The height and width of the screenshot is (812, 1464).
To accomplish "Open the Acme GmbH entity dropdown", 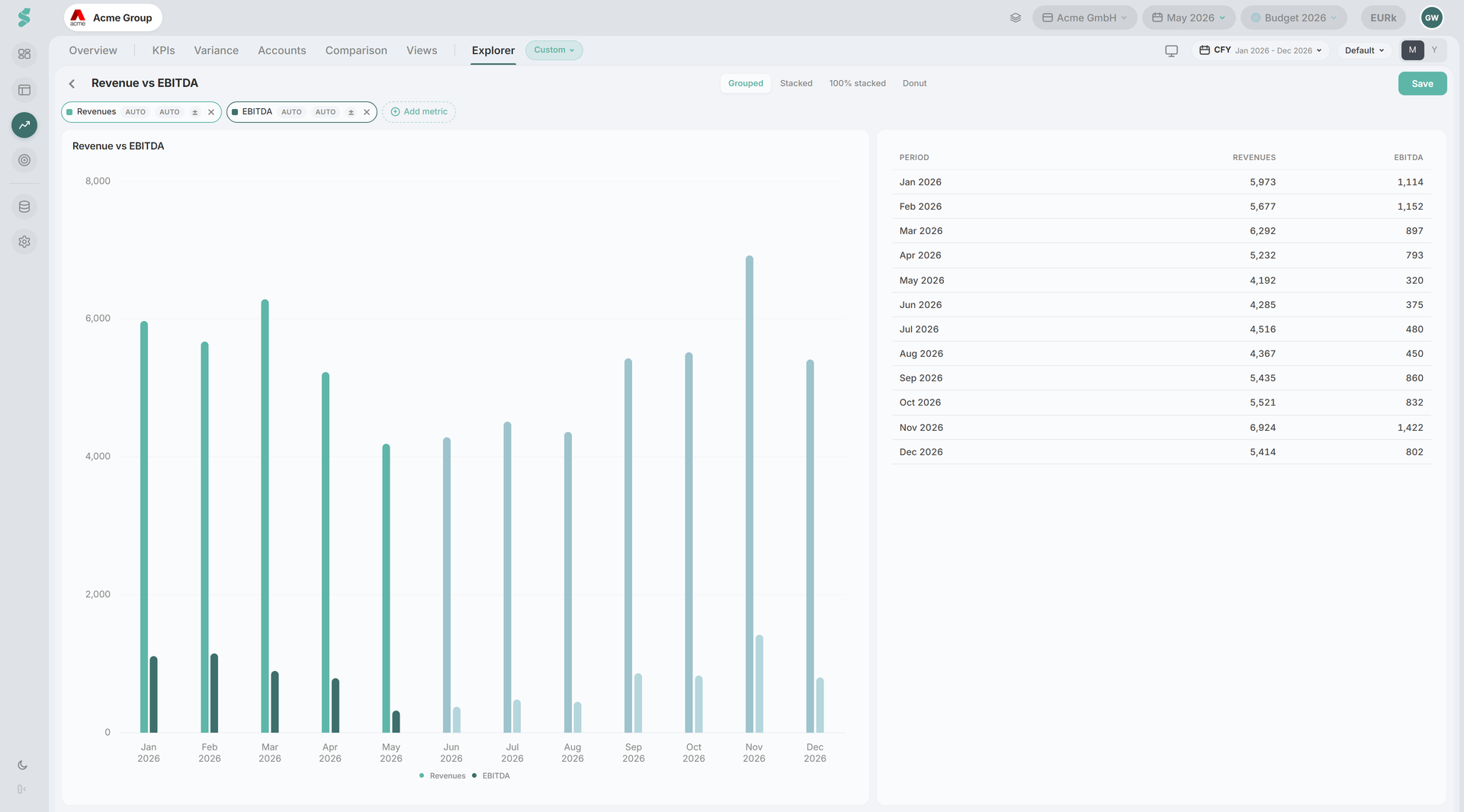I will 1084,18.
